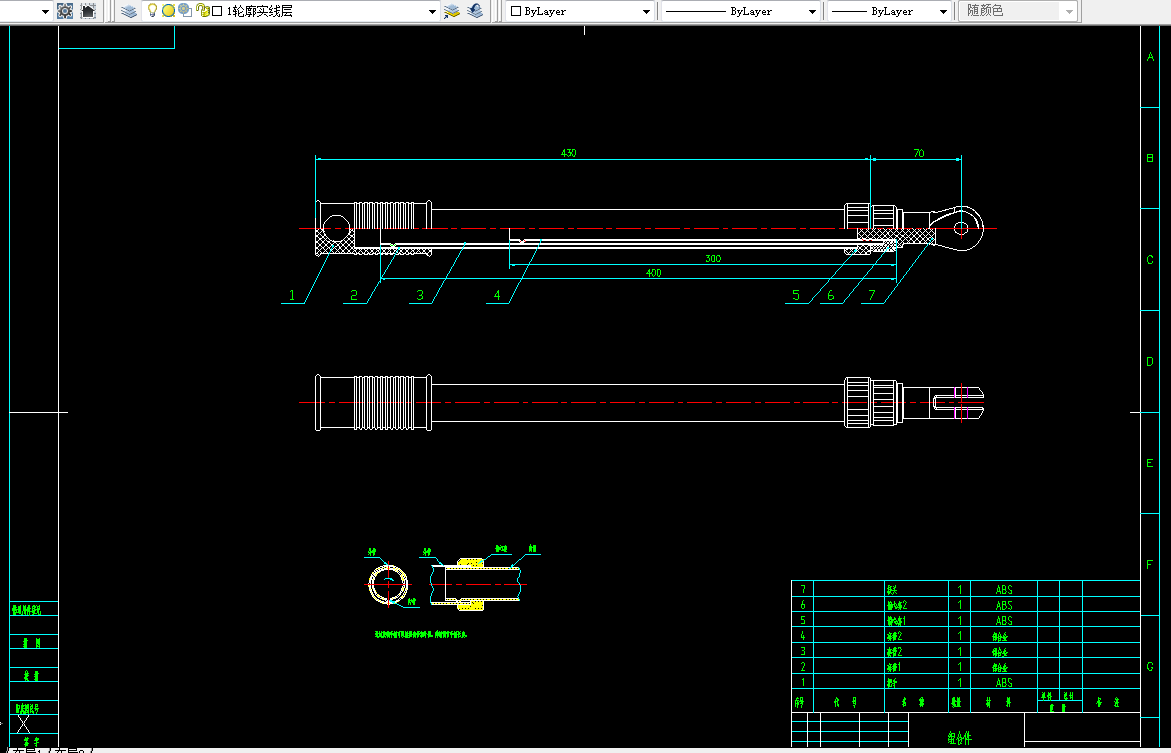Screen dimensions: 1171x753
Task: Open the workspace selector dropdown arrow
Action: pyautogui.click(x=45, y=11)
